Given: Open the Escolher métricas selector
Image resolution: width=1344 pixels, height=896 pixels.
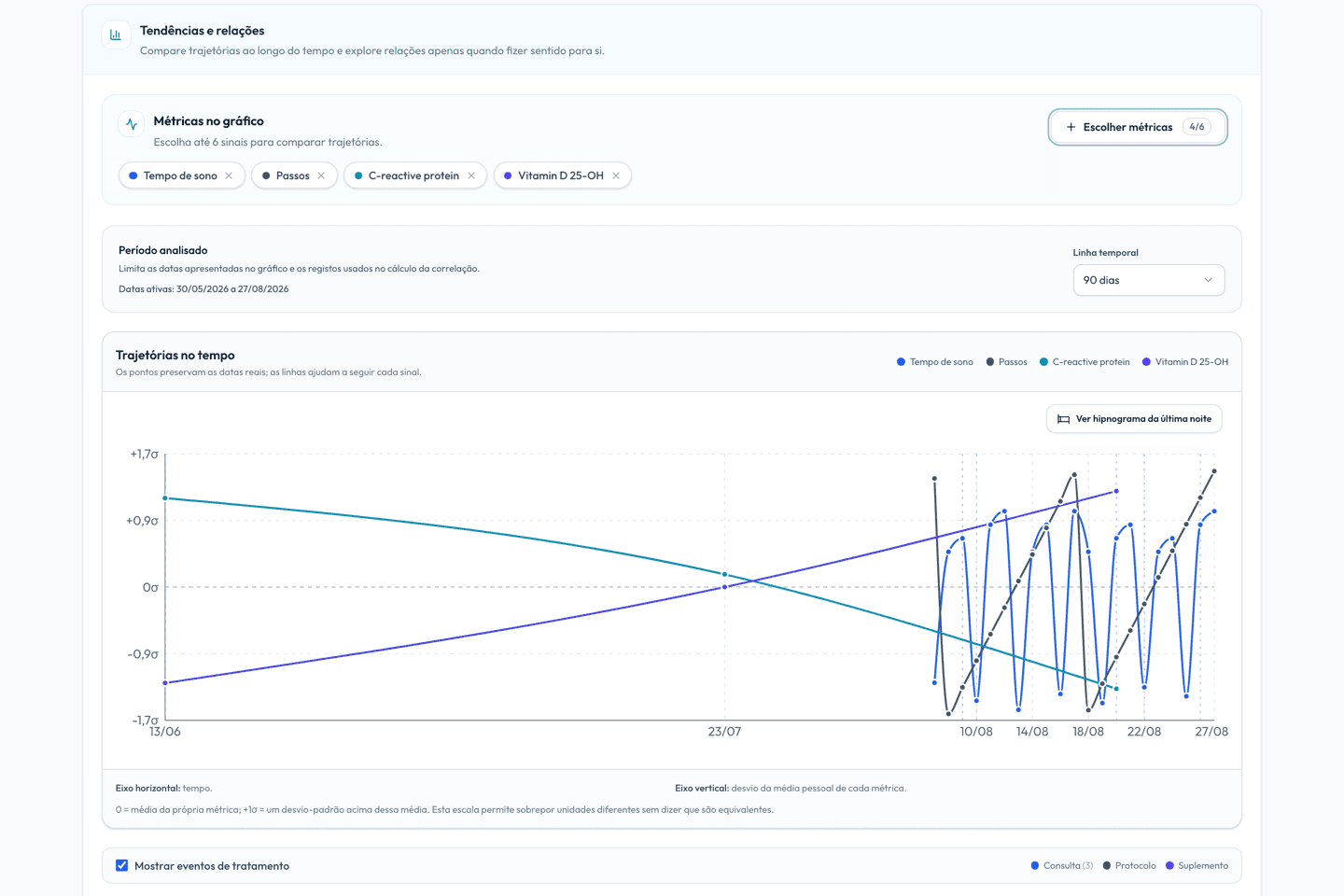Looking at the screenshot, I should (1138, 127).
